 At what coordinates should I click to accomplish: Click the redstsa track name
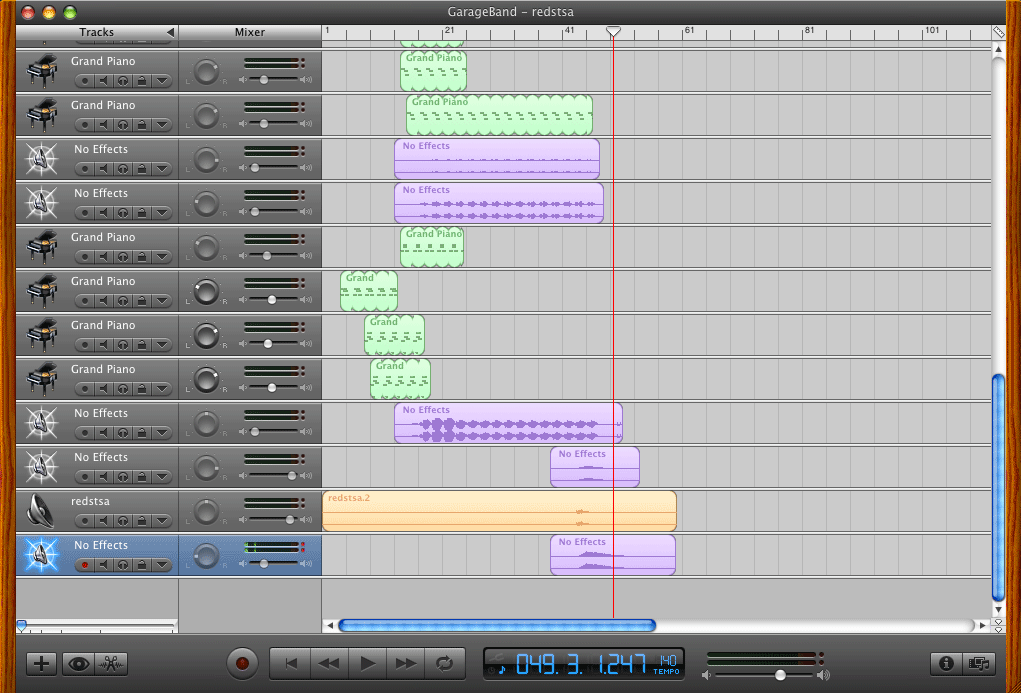[x=90, y=502]
